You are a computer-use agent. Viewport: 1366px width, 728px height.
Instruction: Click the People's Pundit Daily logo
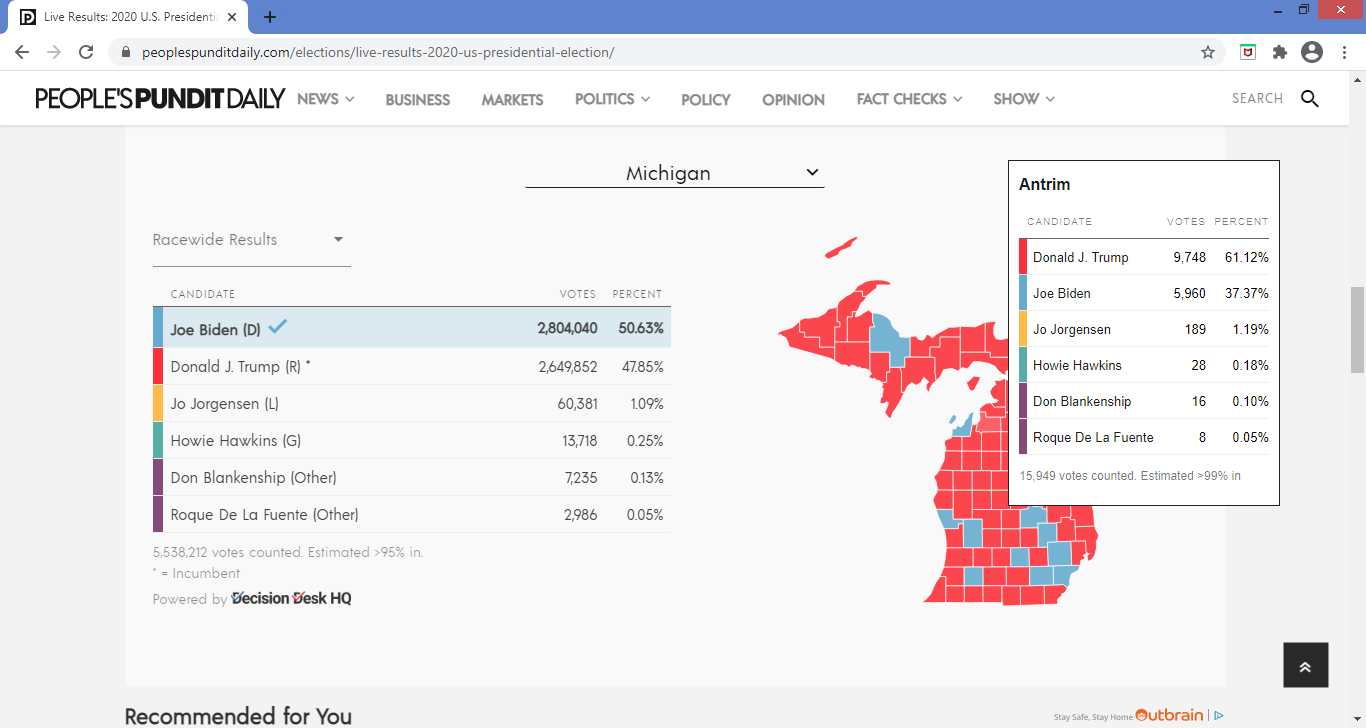[x=161, y=98]
